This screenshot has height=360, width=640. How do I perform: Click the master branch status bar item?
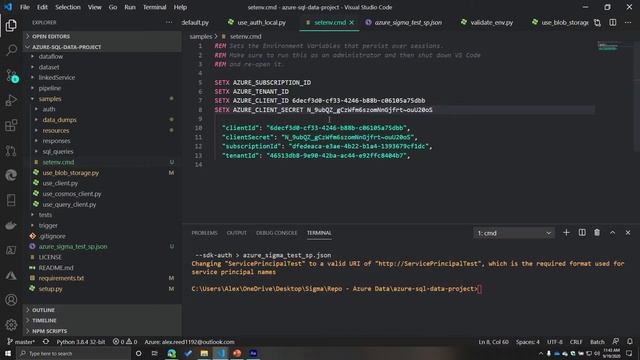pos(21,342)
